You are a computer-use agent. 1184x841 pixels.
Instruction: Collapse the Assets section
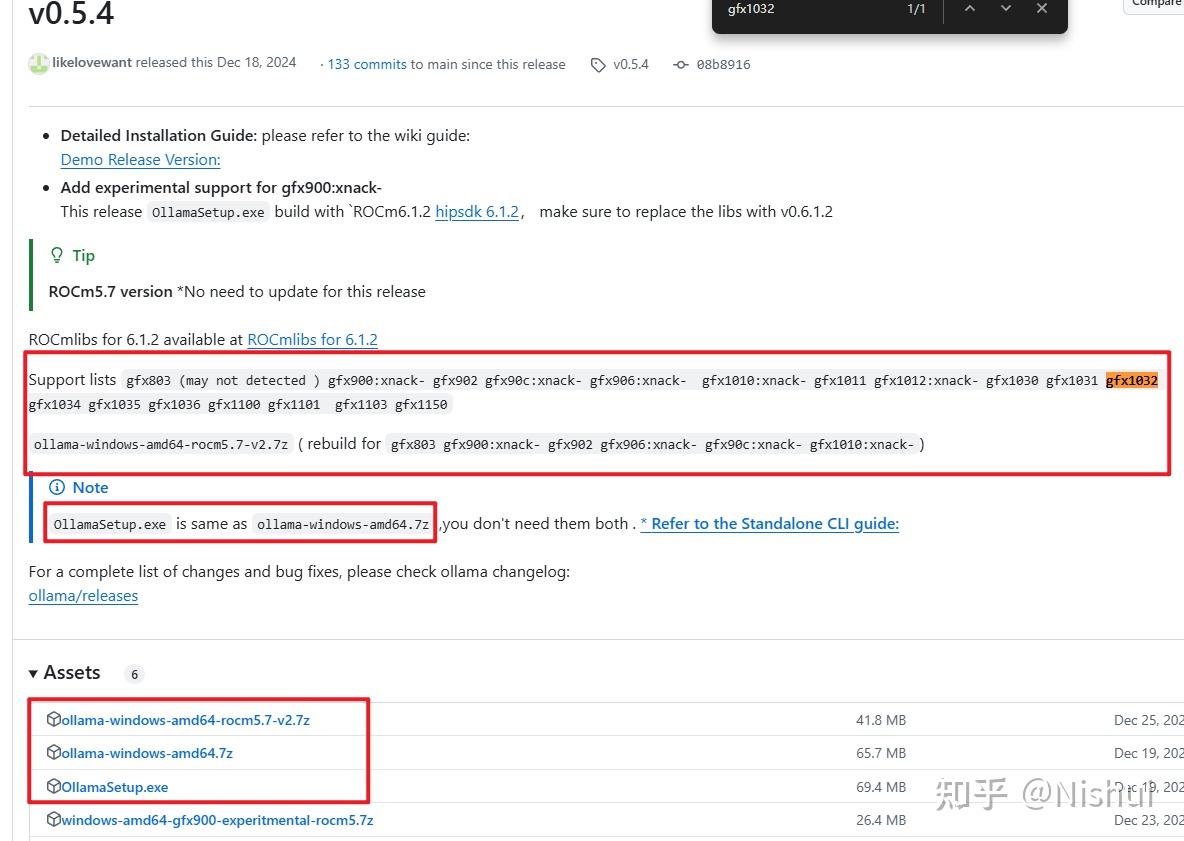tap(33, 672)
